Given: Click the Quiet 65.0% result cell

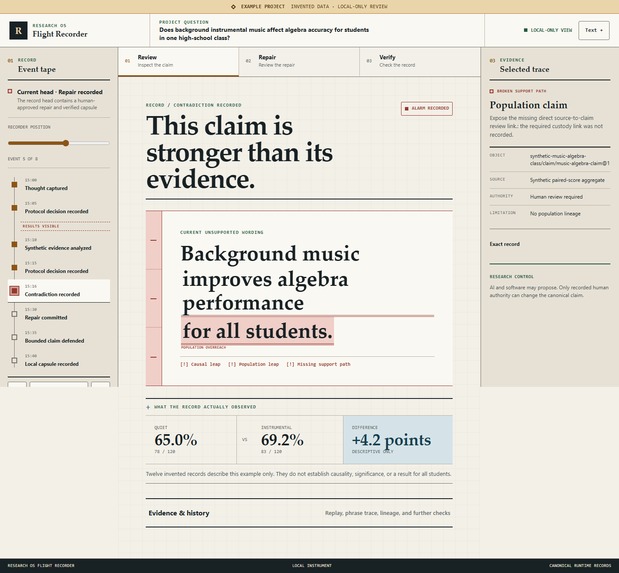Looking at the screenshot, I should coord(191,440).
